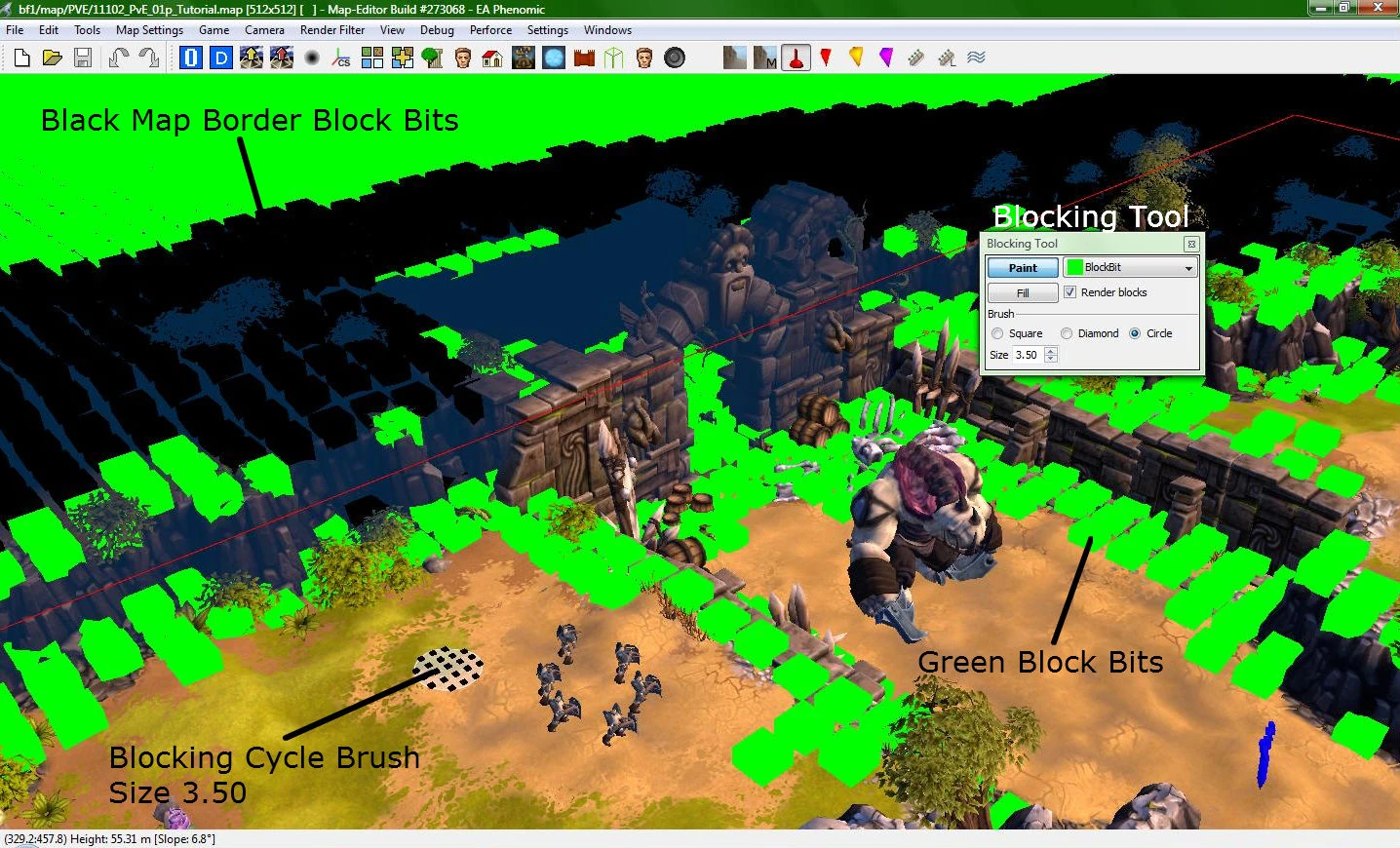Decrease brush size with the down stepper arrow

pos(1051,359)
